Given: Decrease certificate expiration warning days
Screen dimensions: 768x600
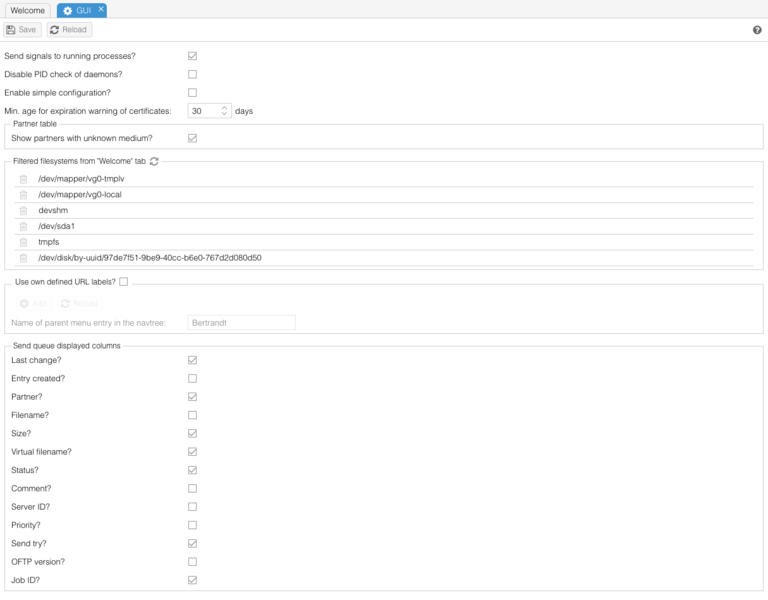Looking at the screenshot, I should coord(225,114).
